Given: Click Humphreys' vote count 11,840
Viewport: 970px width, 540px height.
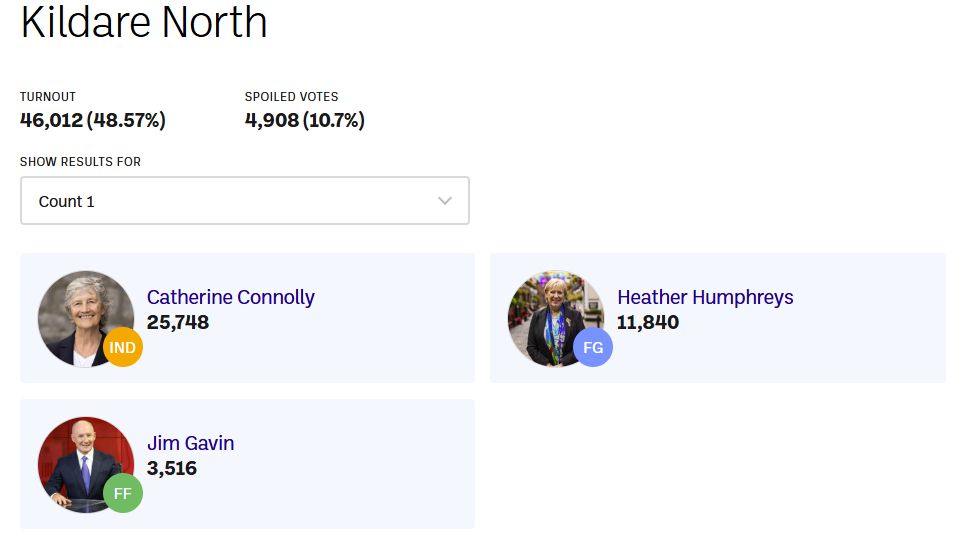Looking at the screenshot, I should [x=648, y=322].
